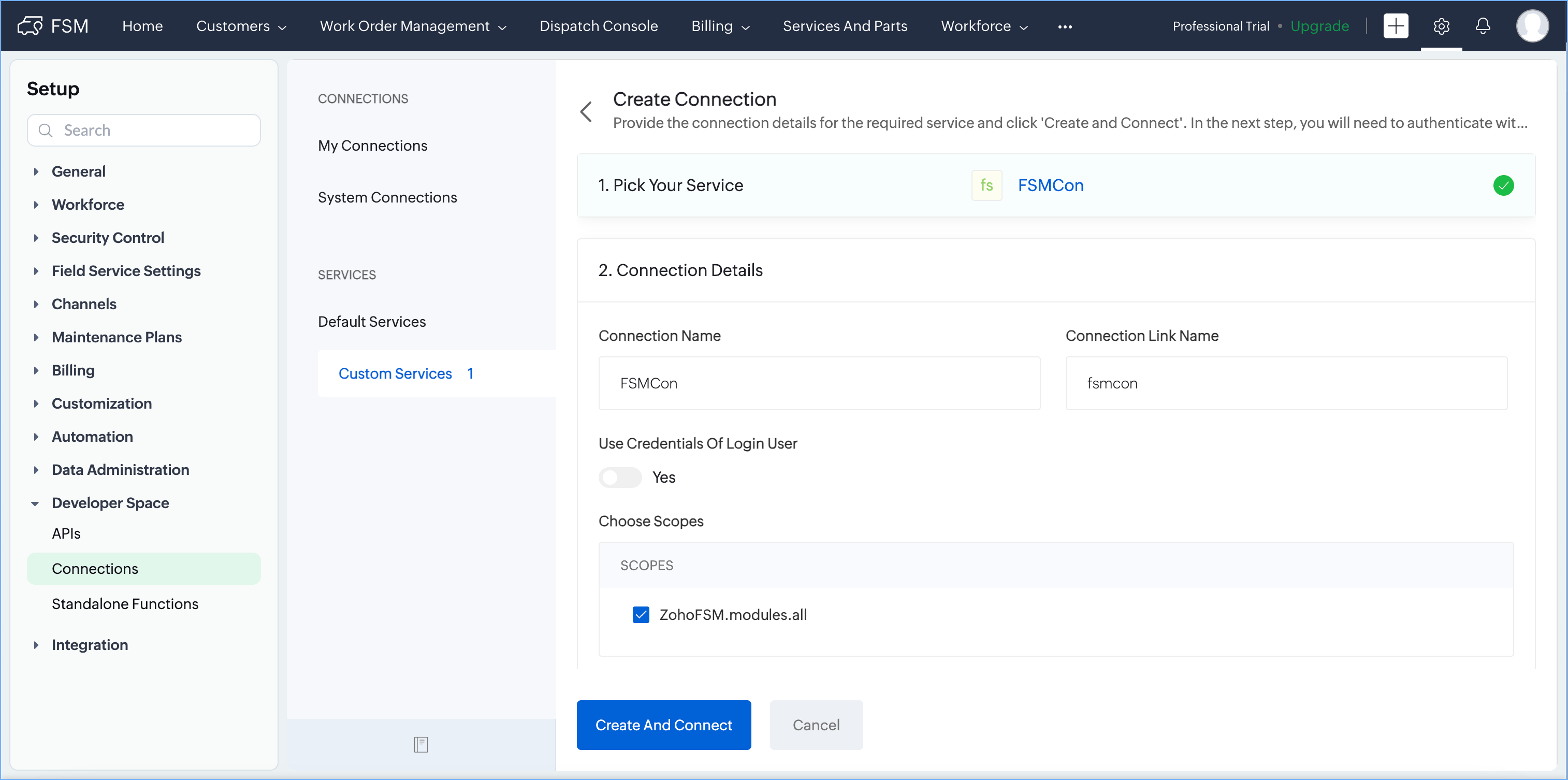Open notifications bell icon
The width and height of the screenshot is (1568, 780).
pos(1483,25)
